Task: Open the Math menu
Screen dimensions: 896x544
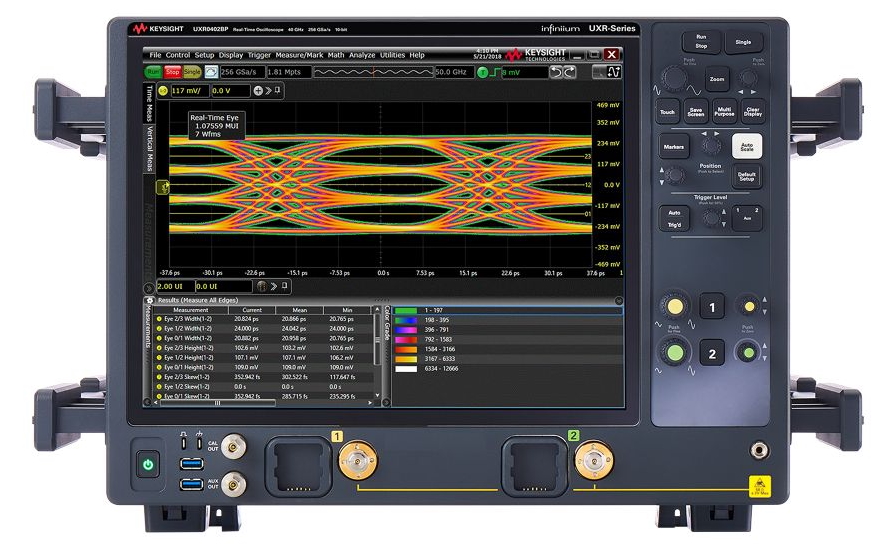Action: coord(336,55)
